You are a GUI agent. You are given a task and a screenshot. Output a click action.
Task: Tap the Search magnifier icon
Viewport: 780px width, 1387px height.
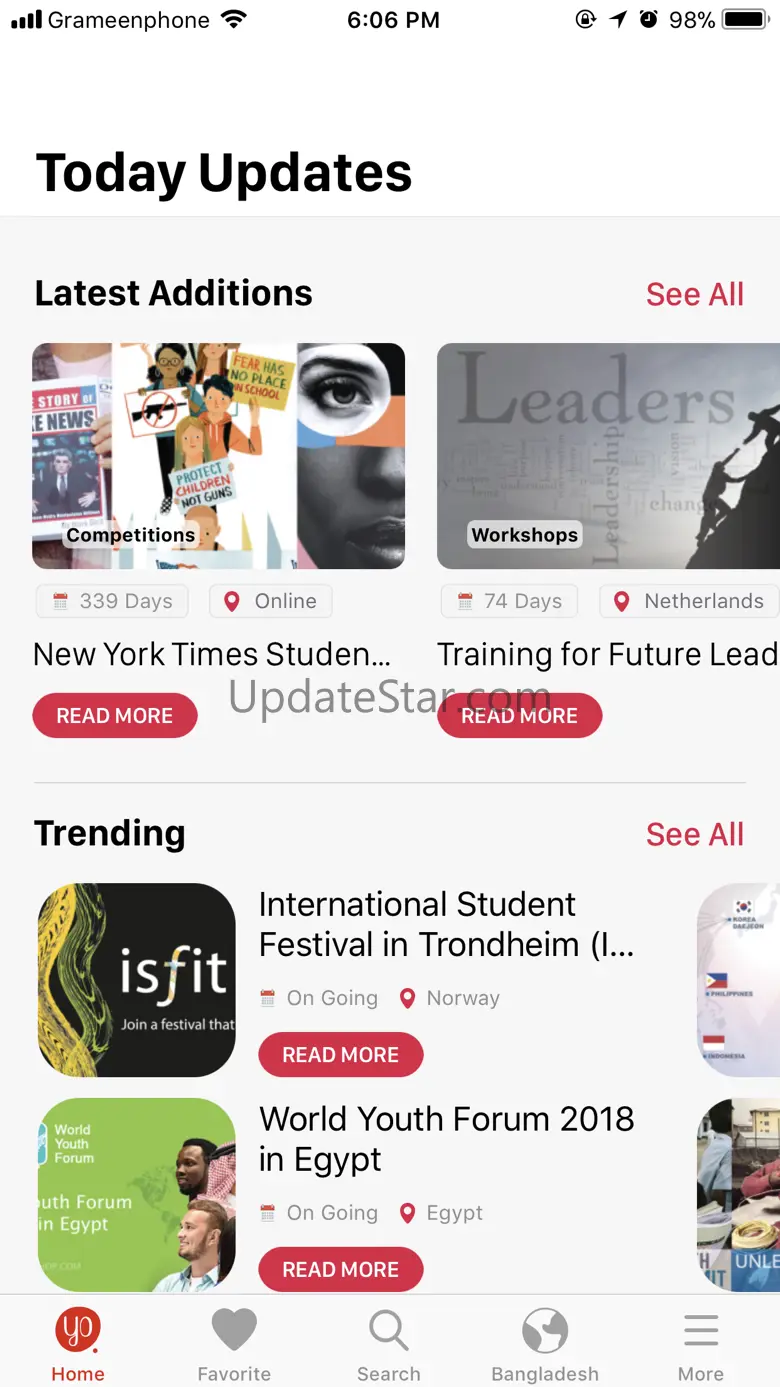[388, 1332]
